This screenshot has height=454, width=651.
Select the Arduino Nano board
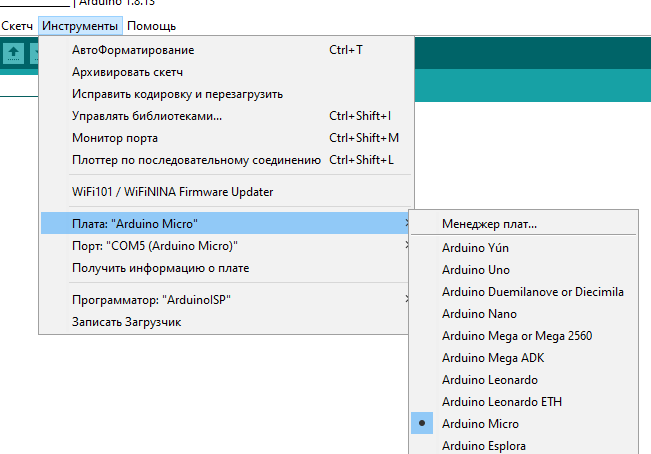[477, 314]
